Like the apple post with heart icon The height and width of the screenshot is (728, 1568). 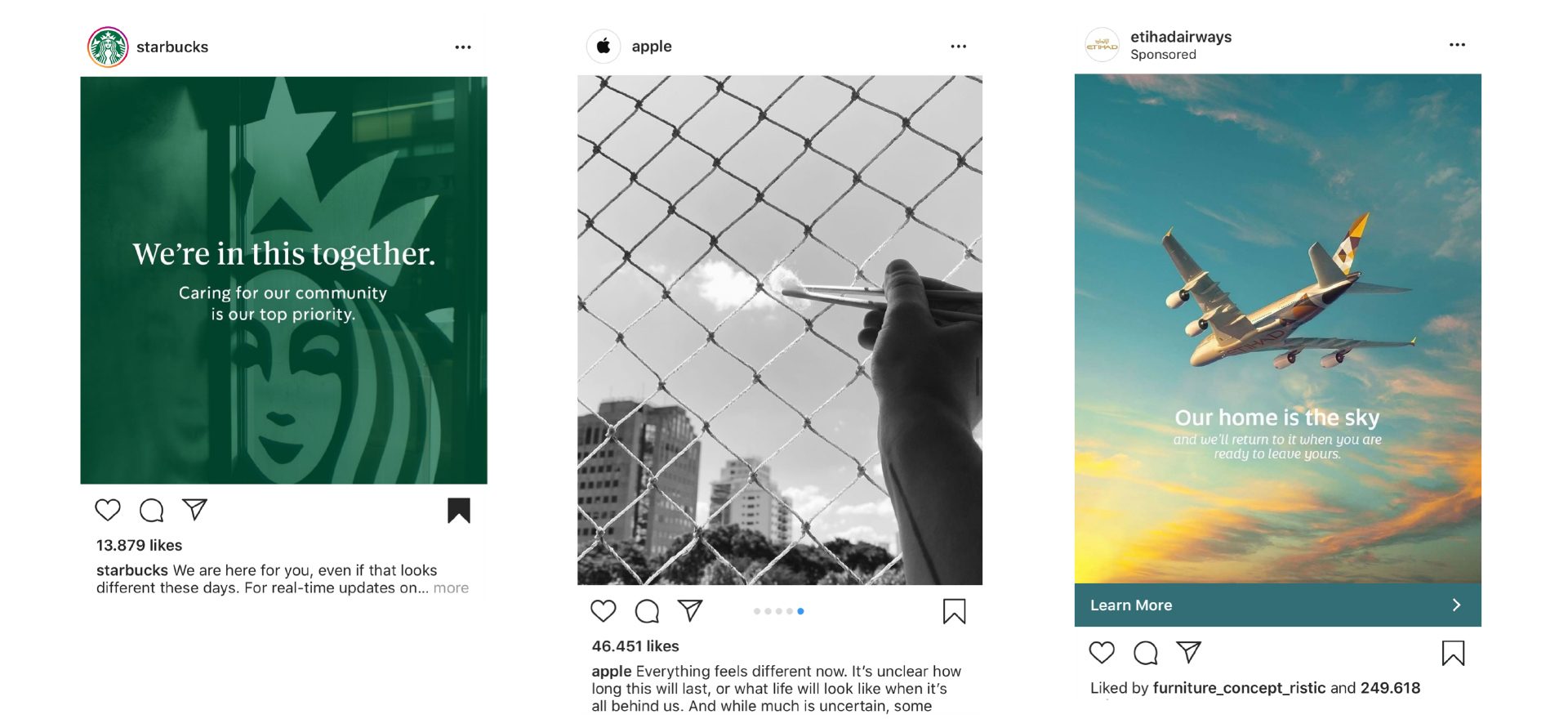click(x=604, y=610)
